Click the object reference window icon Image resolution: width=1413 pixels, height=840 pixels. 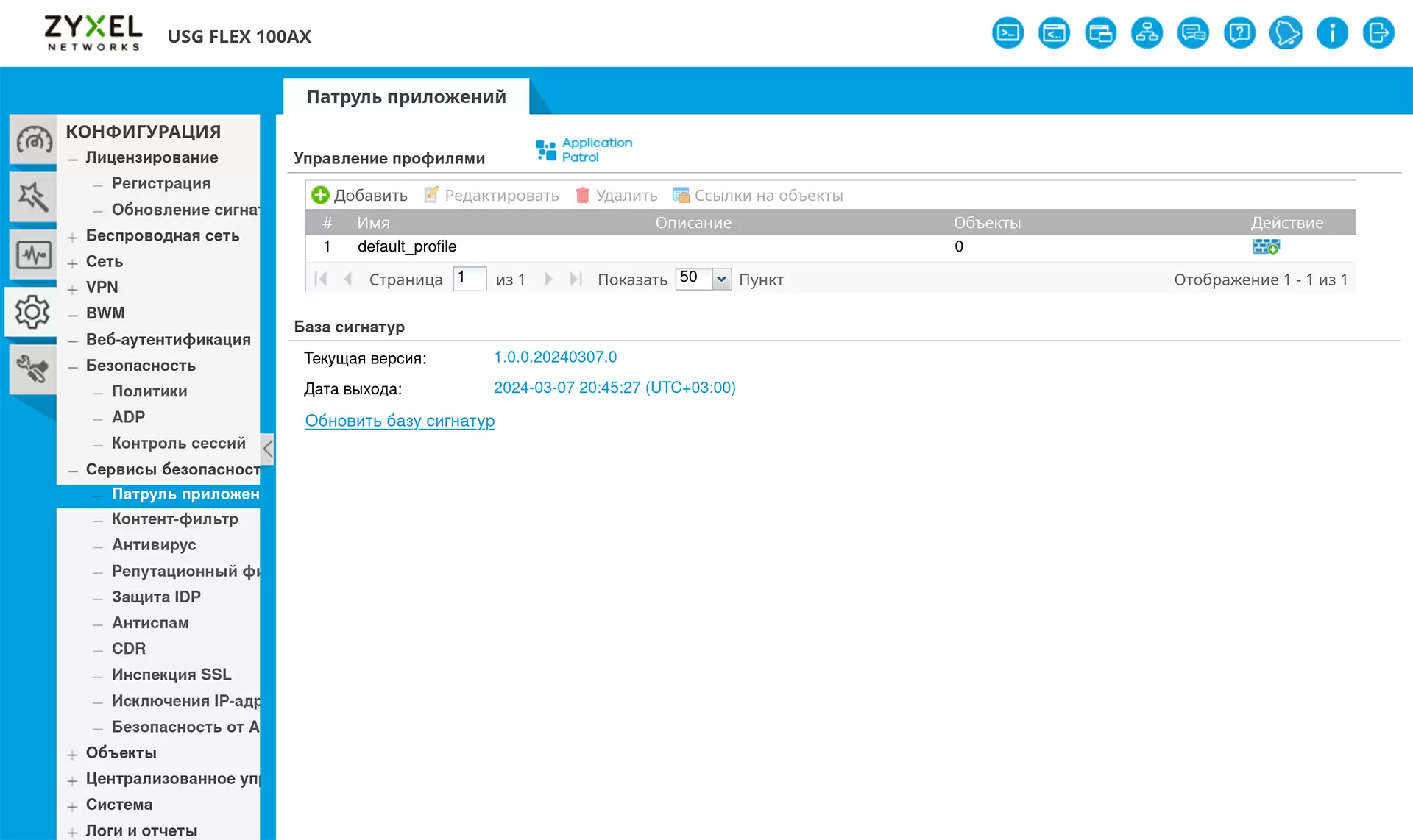tap(1100, 33)
